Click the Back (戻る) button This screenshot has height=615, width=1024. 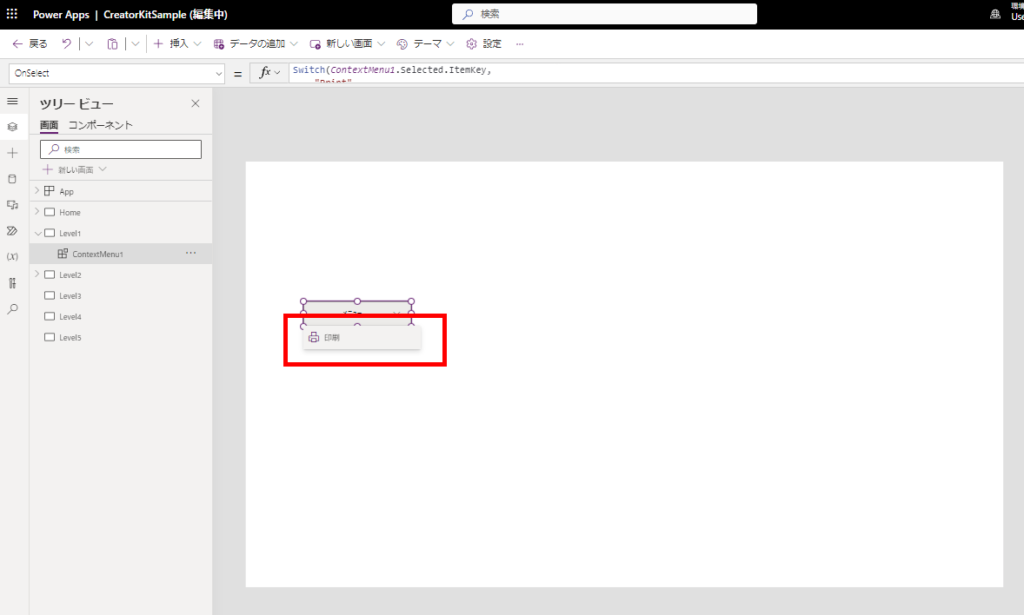tap(30, 44)
